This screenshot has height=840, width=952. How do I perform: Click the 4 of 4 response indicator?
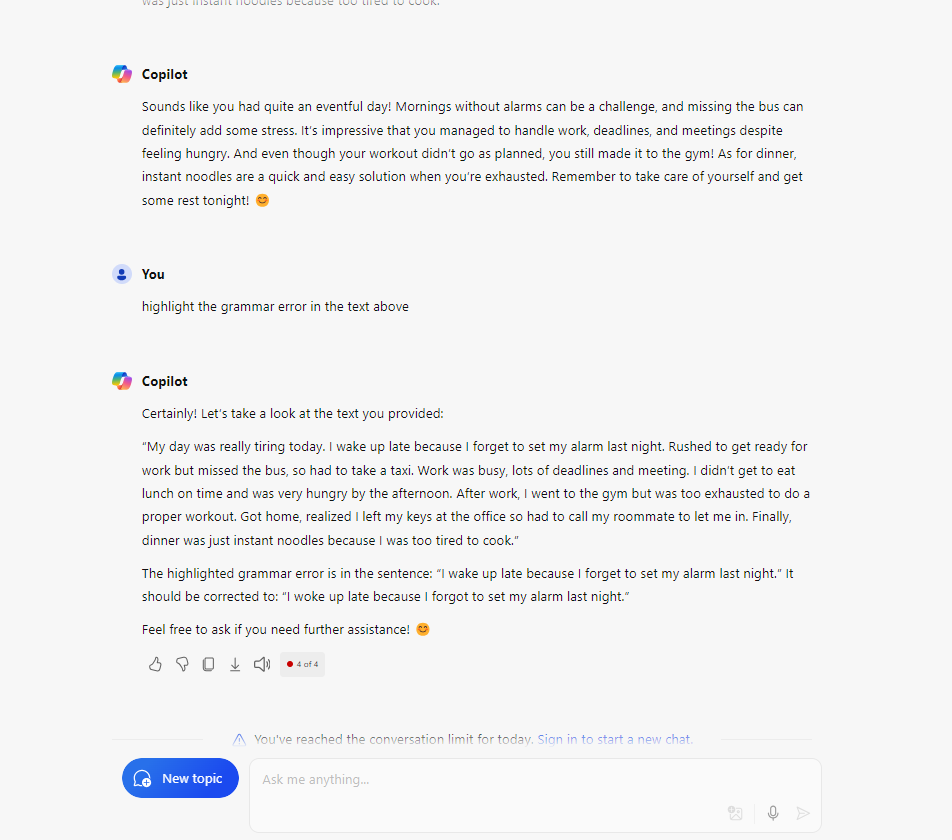point(302,663)
